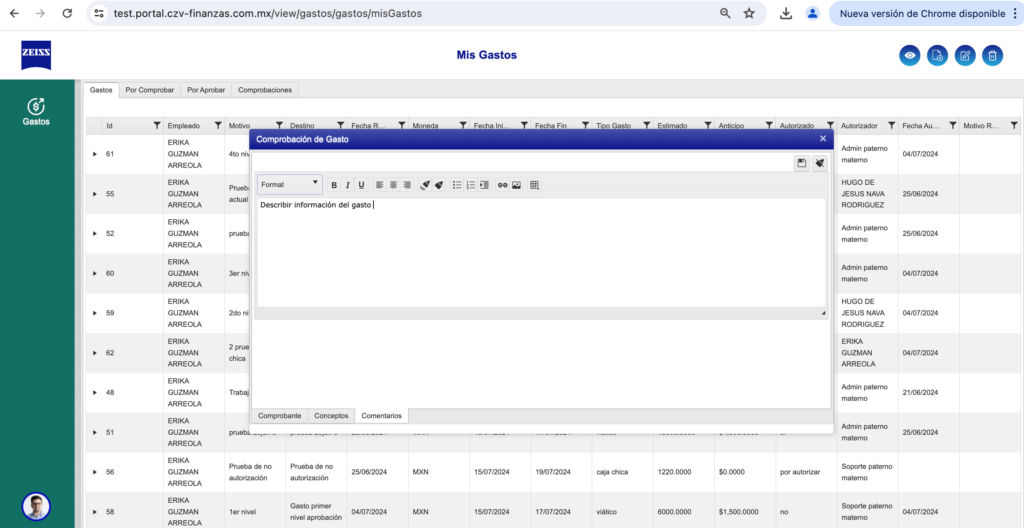
Task: Filter the Autorizador column
Action: [891, 125]
